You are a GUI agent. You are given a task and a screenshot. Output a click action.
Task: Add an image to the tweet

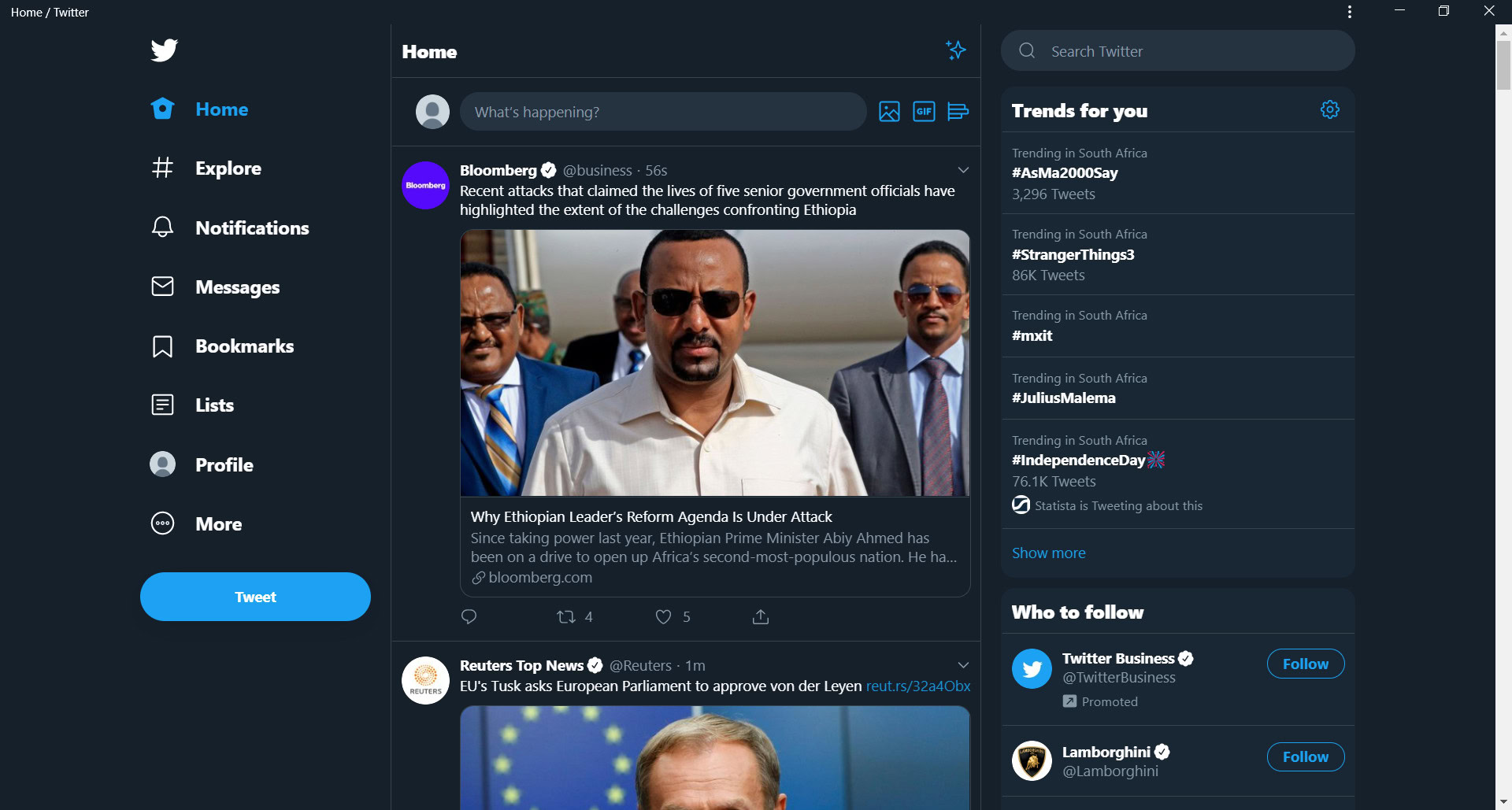click(889, 112)
